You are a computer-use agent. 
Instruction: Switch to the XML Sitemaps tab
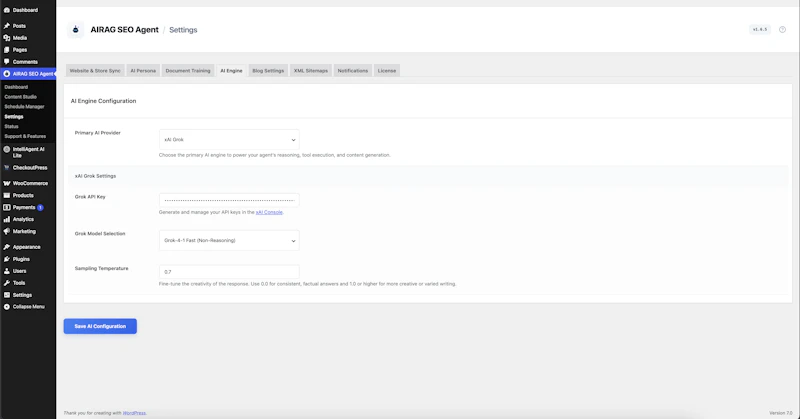(311, 70)
